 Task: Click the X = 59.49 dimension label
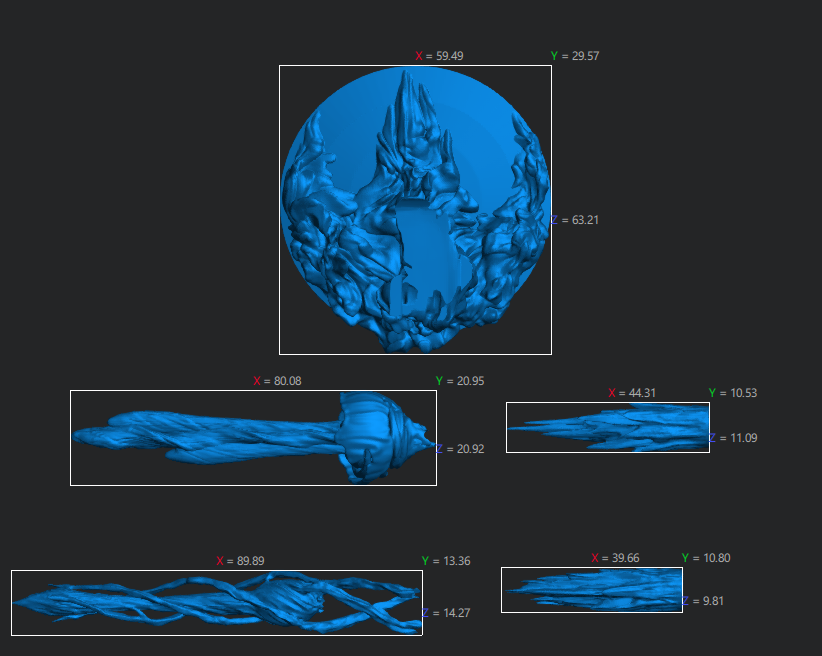point(439,56)
